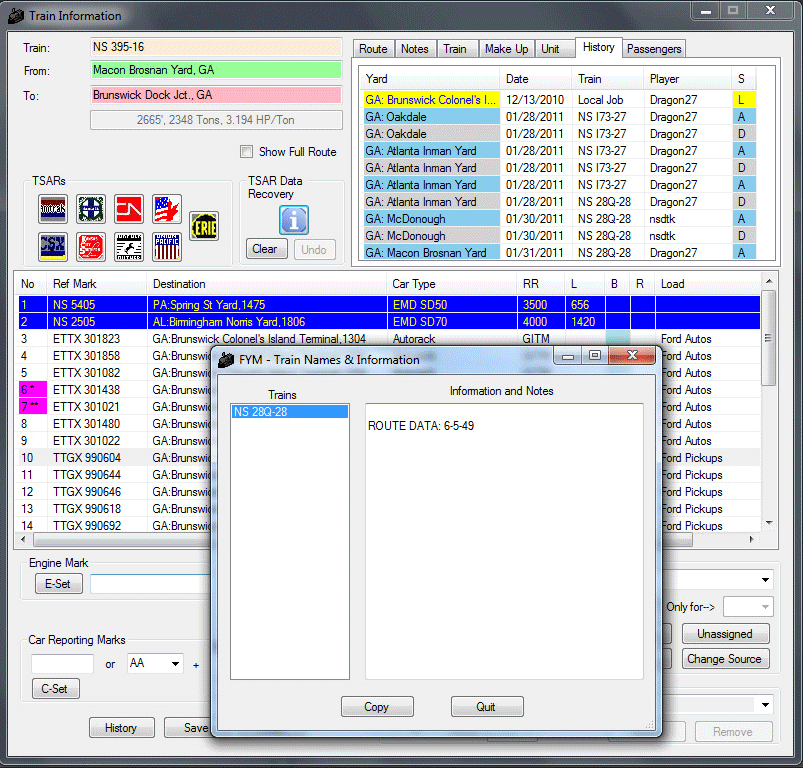
Task: Click the Remove button
Action: point(733,732)
